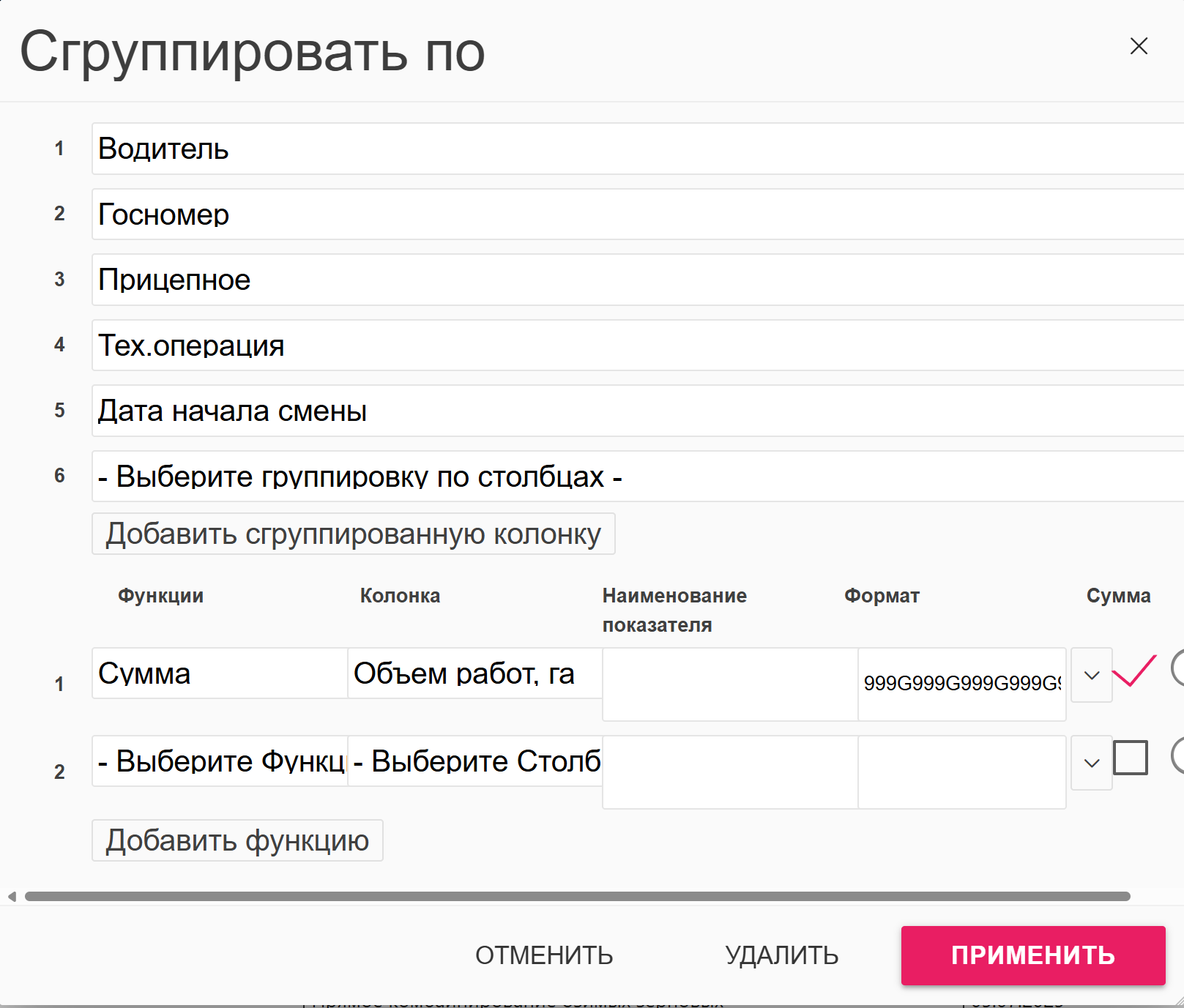
Task: Click Добавить функцию button
Action: coord(237,840)
